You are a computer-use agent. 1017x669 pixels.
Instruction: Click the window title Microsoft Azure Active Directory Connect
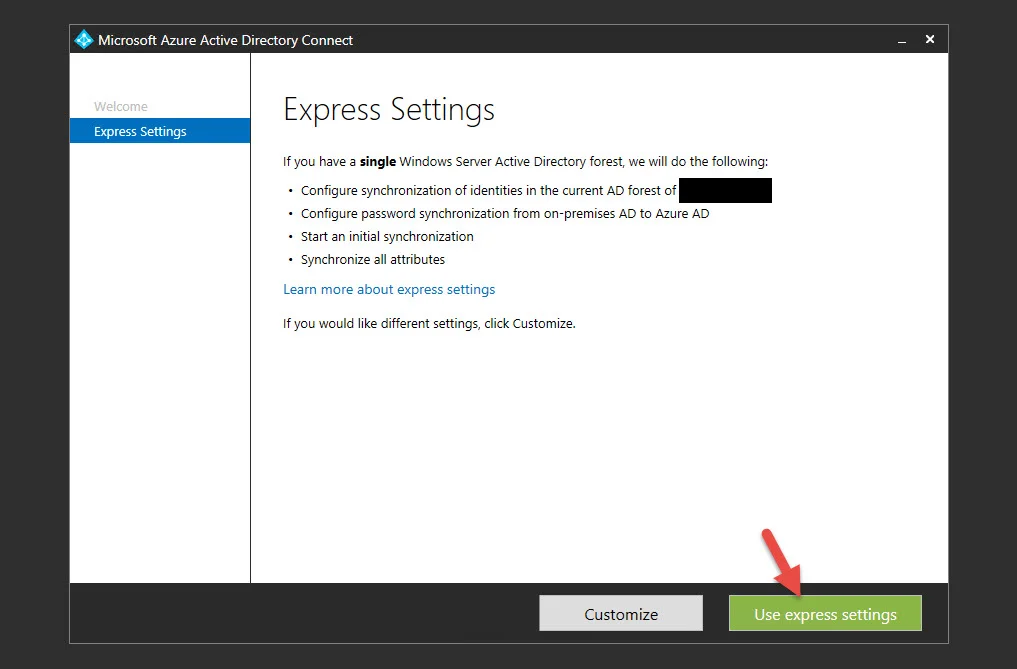(226, 40)
